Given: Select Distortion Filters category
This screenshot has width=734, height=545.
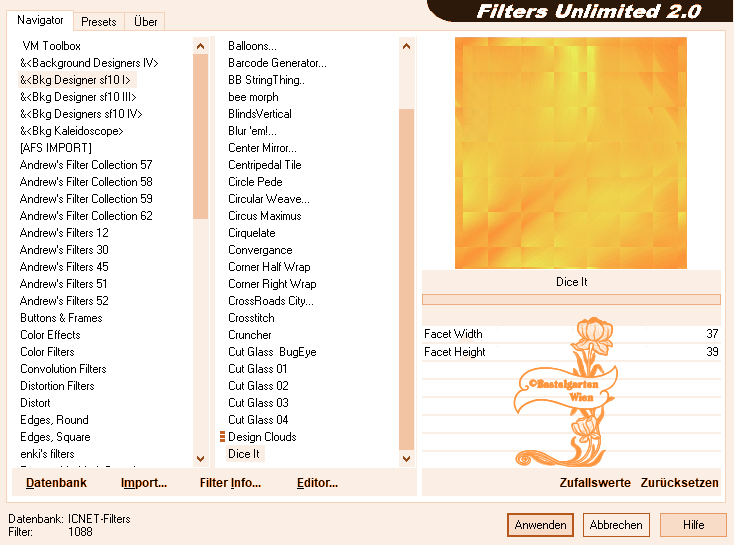Looking at the screenshot, I should click(57, 386).
